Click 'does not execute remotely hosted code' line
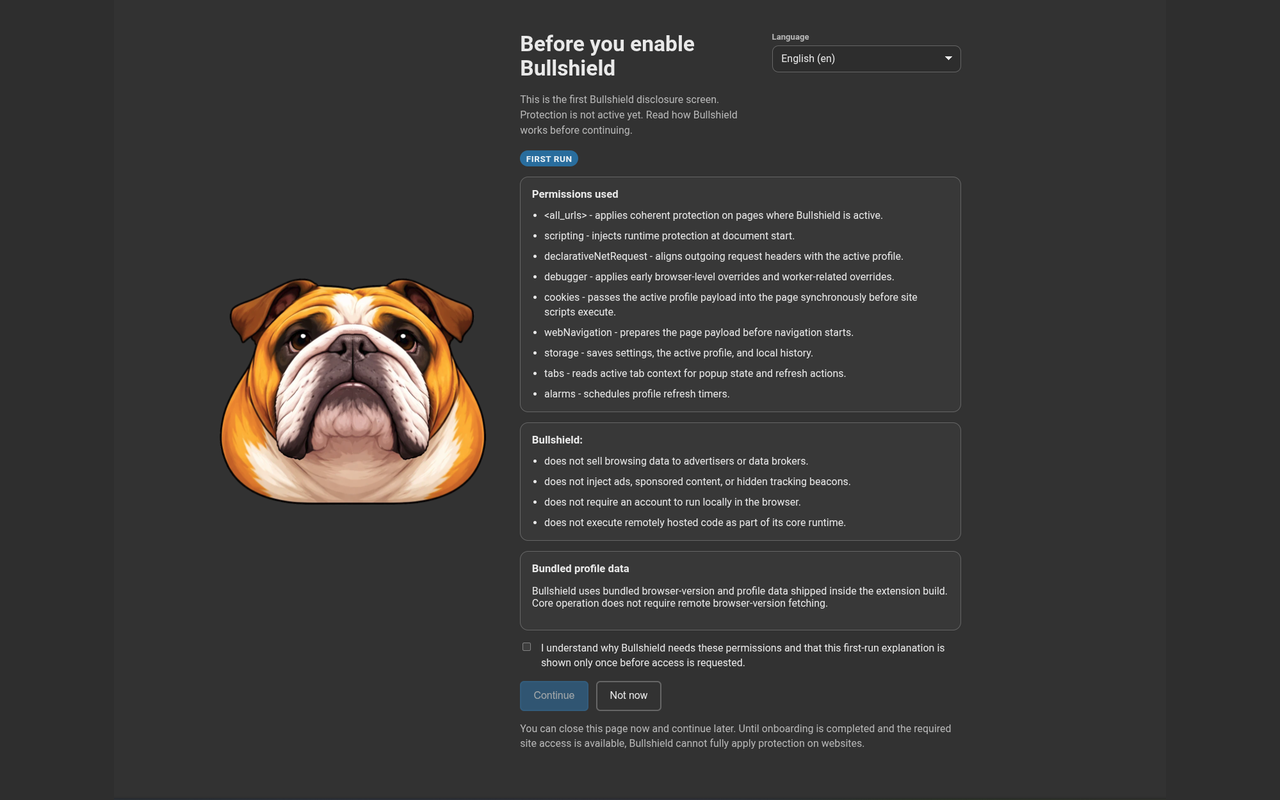Screen dimensions: 1280x800 pos(695,523)
